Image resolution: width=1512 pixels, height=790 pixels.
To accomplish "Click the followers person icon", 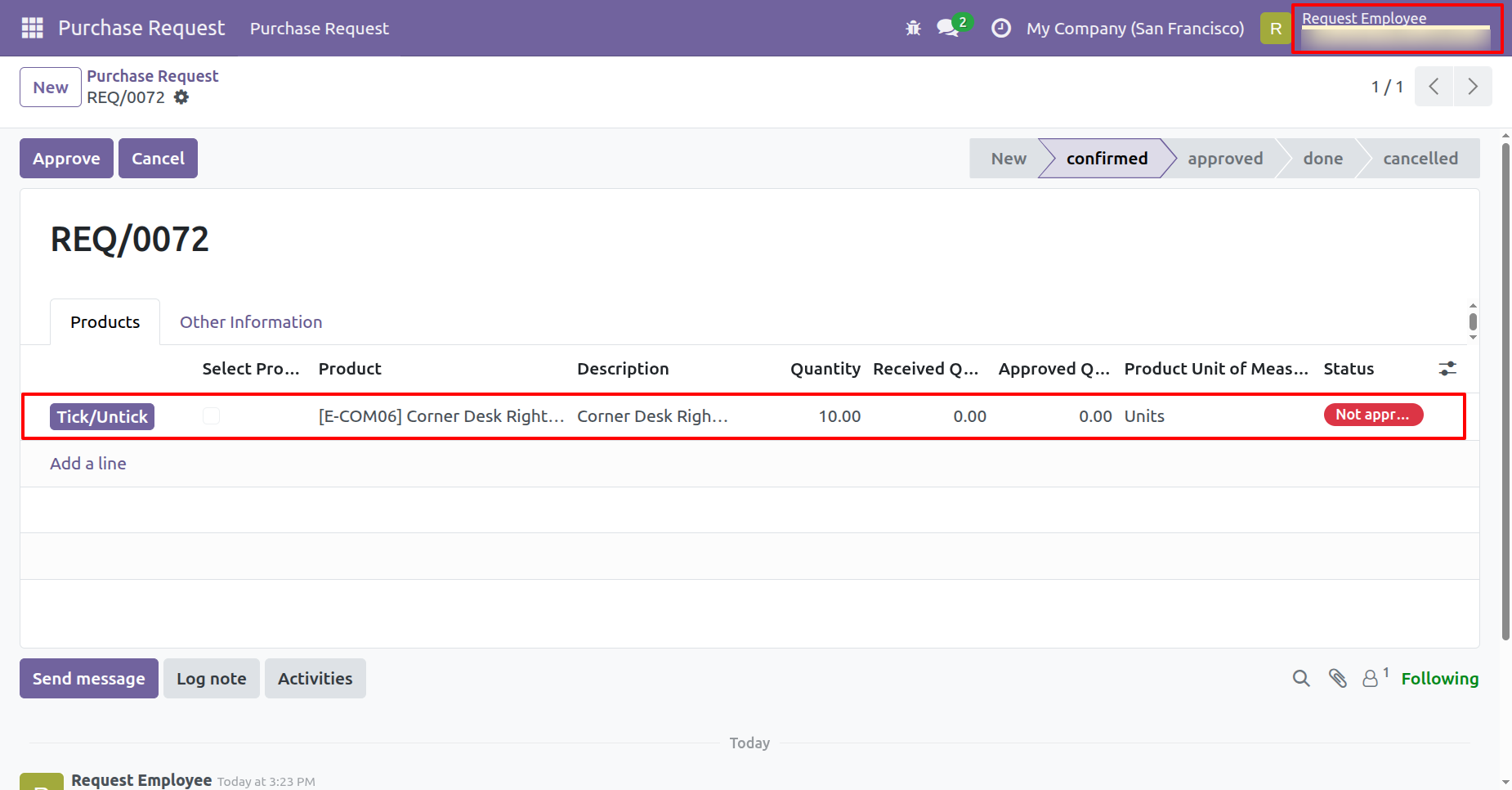I will click(1371, 678).
